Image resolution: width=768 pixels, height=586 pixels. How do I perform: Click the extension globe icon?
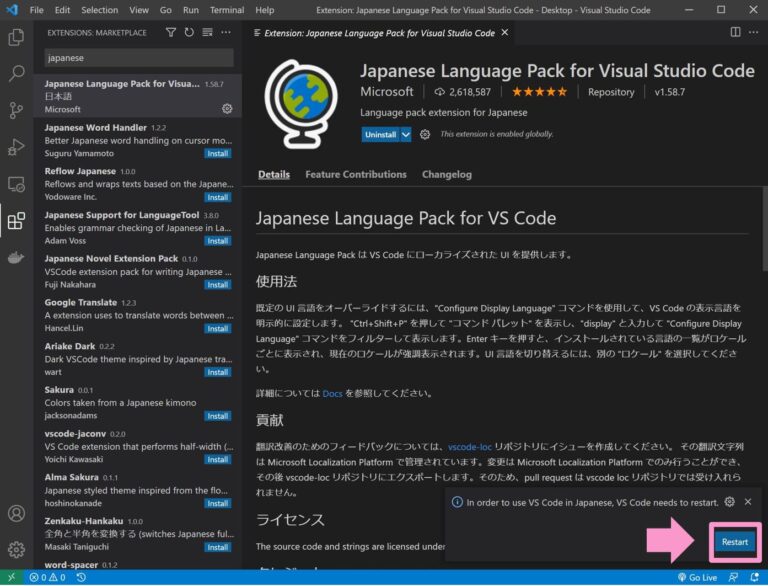click(301, 104)
